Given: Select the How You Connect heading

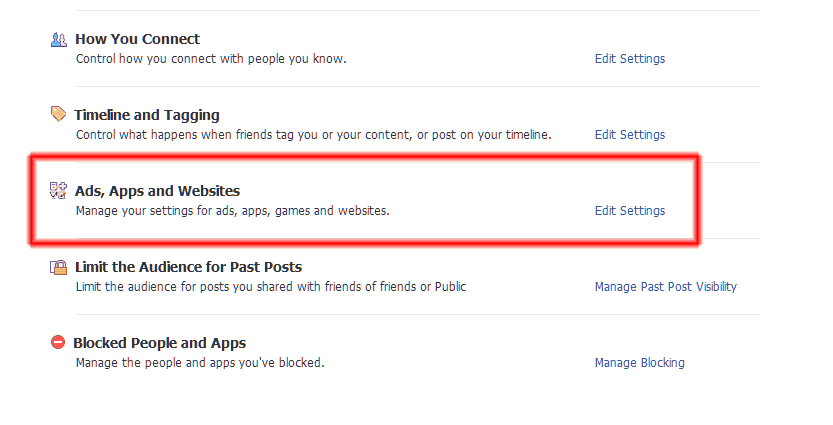Looking at the screenshot, I should tap(138, 39).
